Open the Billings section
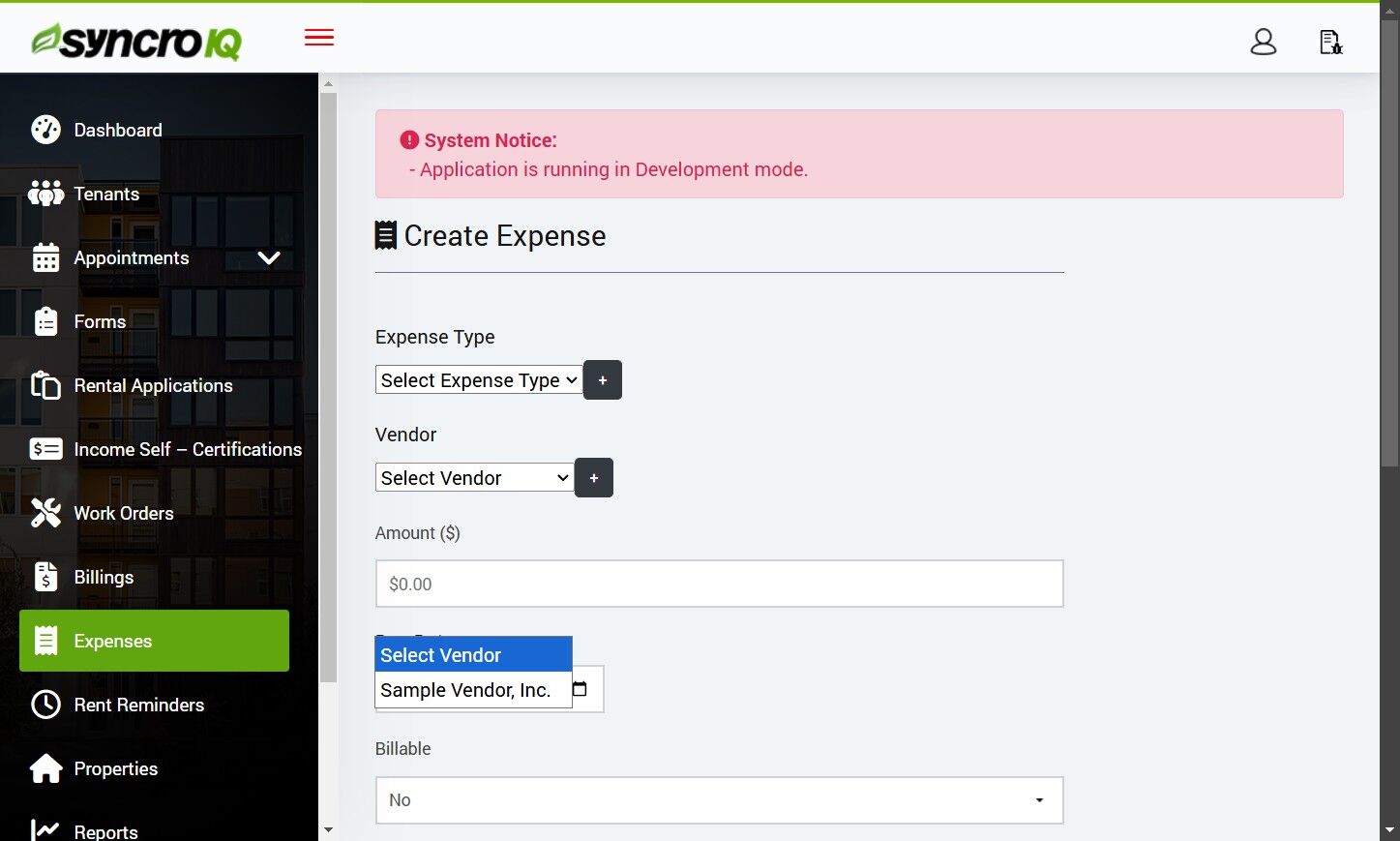 [104, 577]
